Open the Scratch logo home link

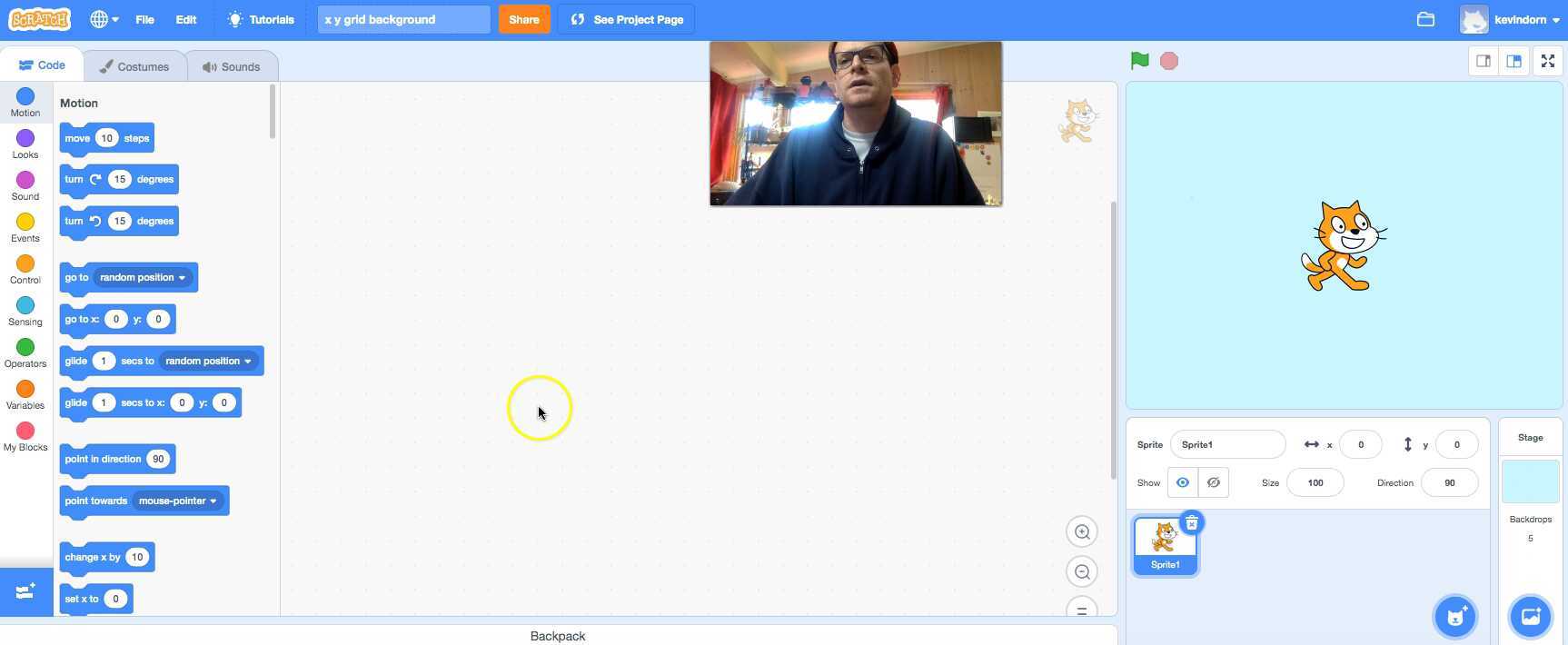[x=39, y=19]
